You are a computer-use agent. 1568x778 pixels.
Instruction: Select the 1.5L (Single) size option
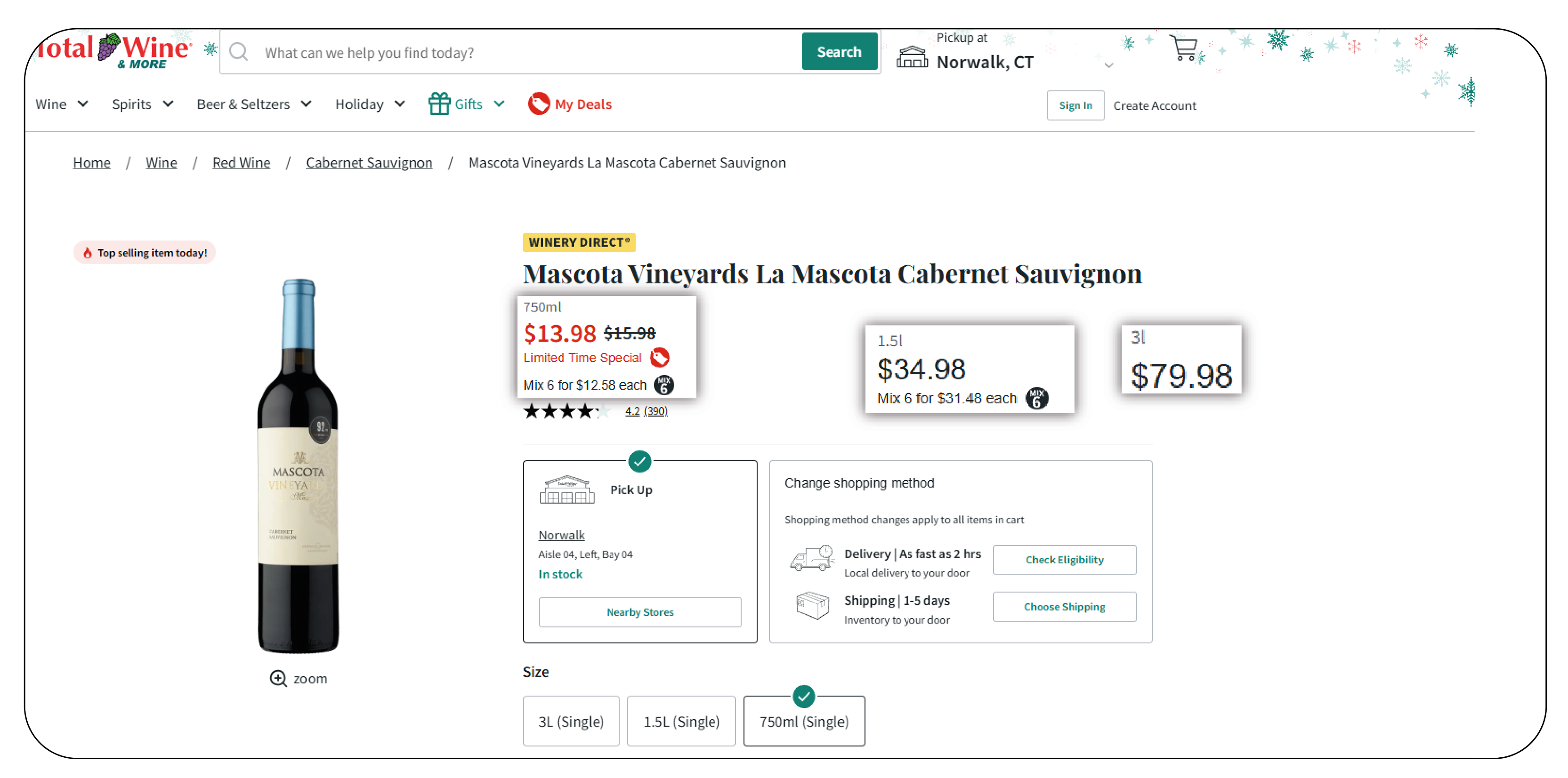point(681,722)
